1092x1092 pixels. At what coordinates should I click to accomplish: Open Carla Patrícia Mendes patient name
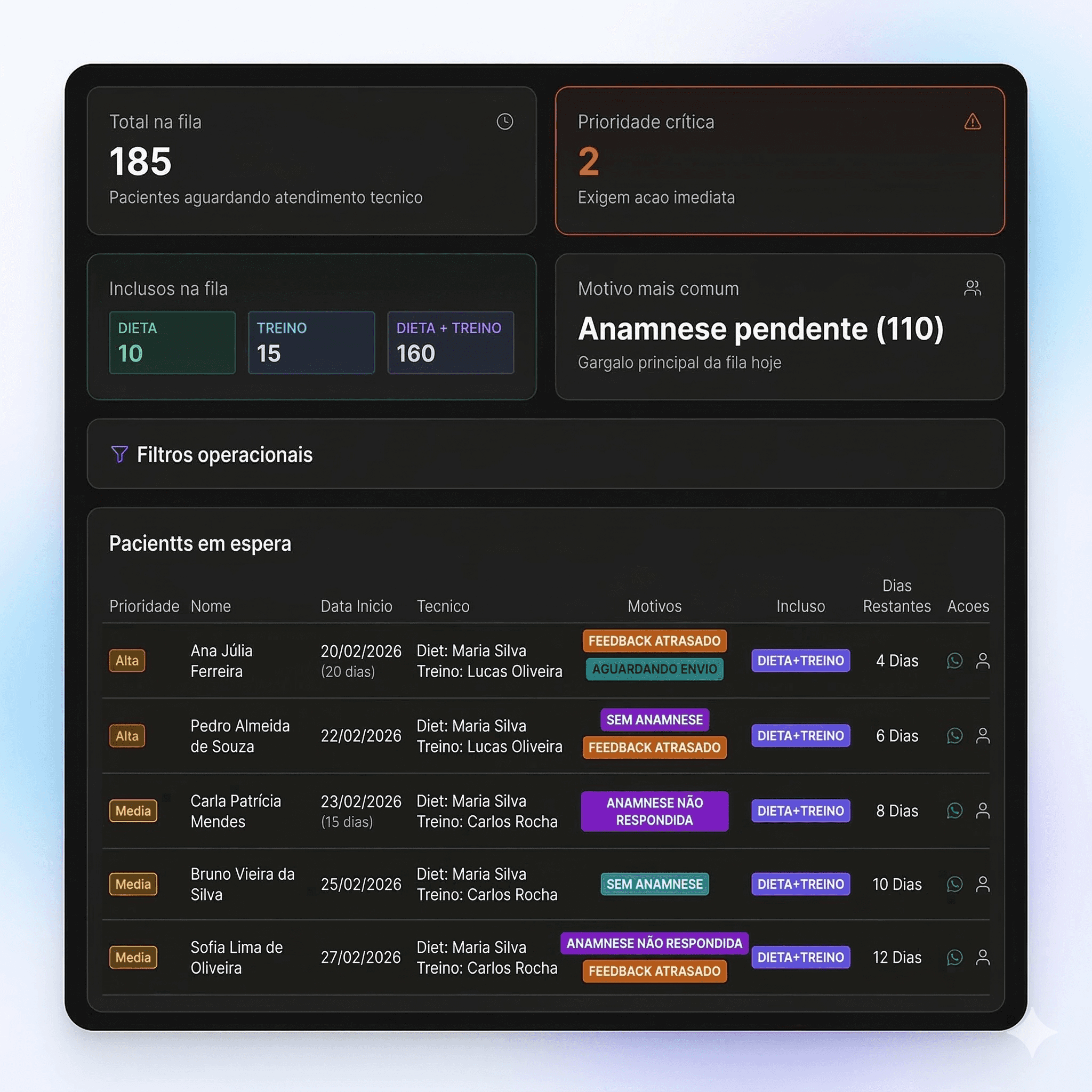(x=235, y=810)
